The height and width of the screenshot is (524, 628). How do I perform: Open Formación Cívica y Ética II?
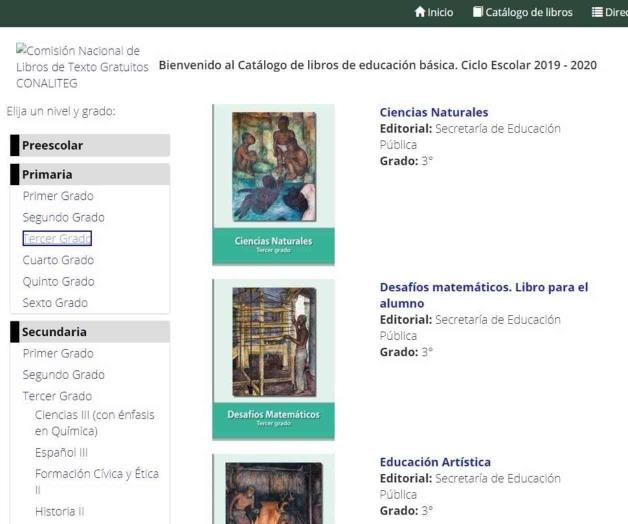97,482
